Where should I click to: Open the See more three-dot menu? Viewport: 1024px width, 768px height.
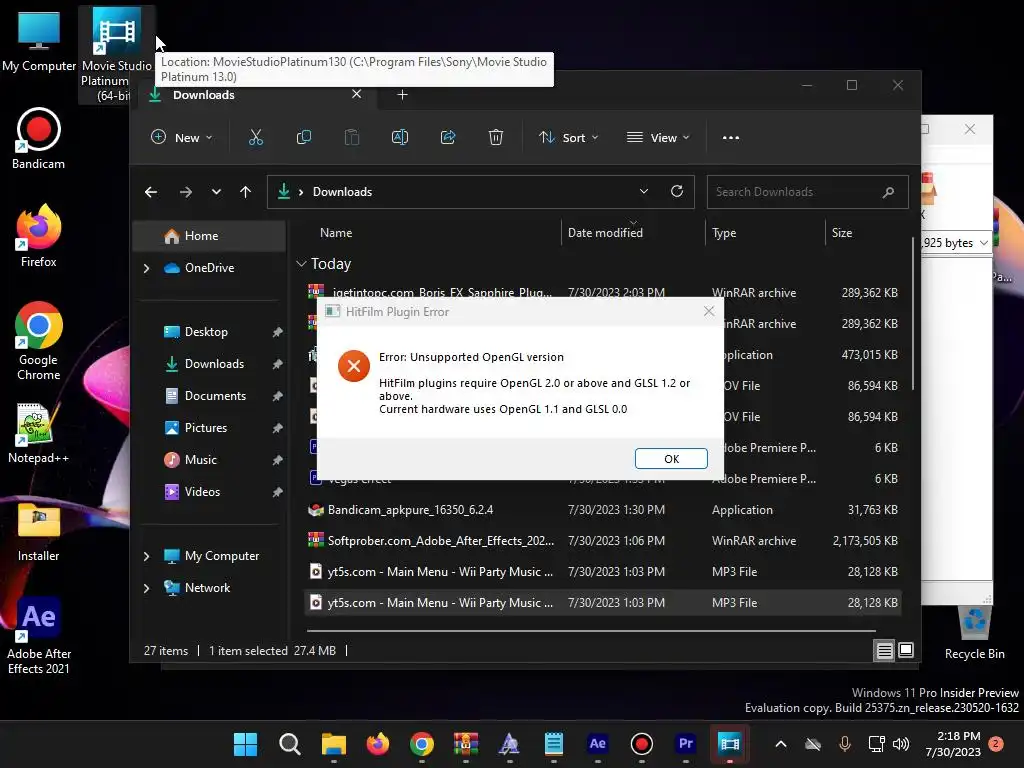pos(731,138)
